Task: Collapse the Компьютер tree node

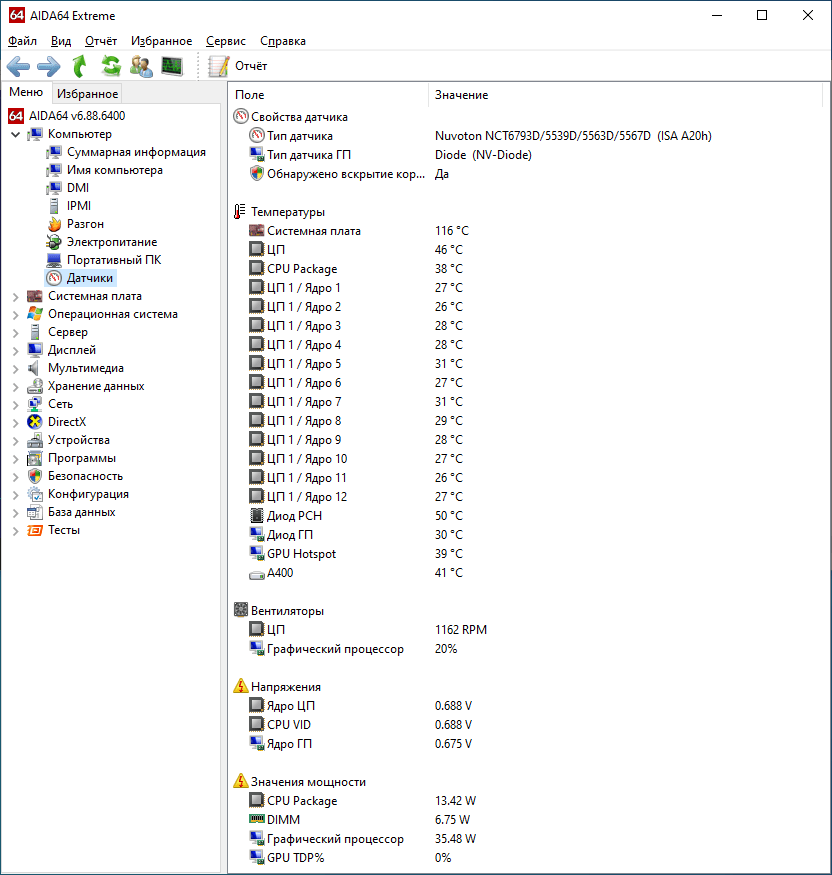Action: [16, 134]
